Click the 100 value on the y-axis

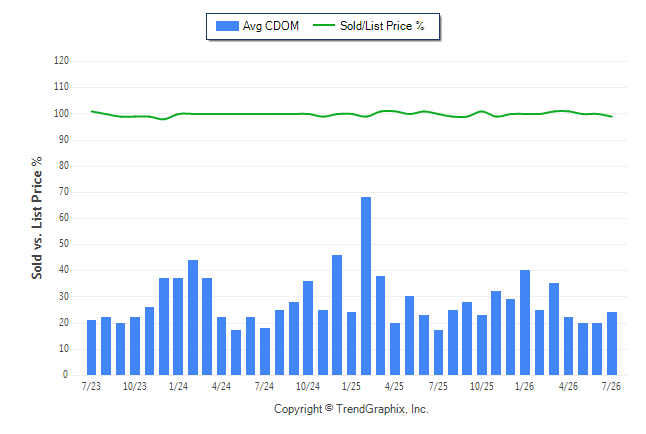(x=61, y=113)
